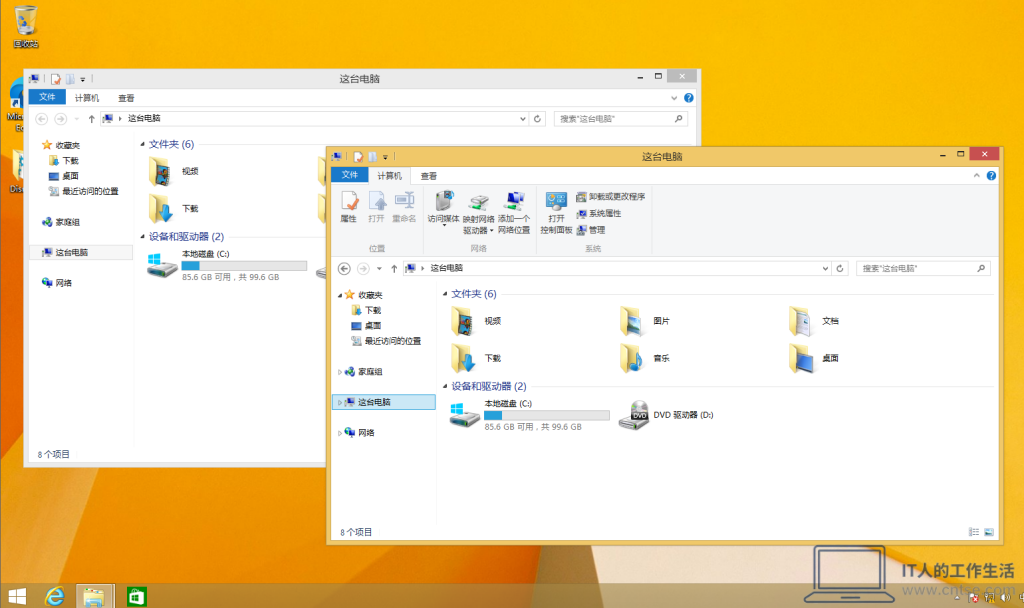Collapse 文件夹 (6) group in front window
Screen dimensions: 1024x608
point(445,294)
